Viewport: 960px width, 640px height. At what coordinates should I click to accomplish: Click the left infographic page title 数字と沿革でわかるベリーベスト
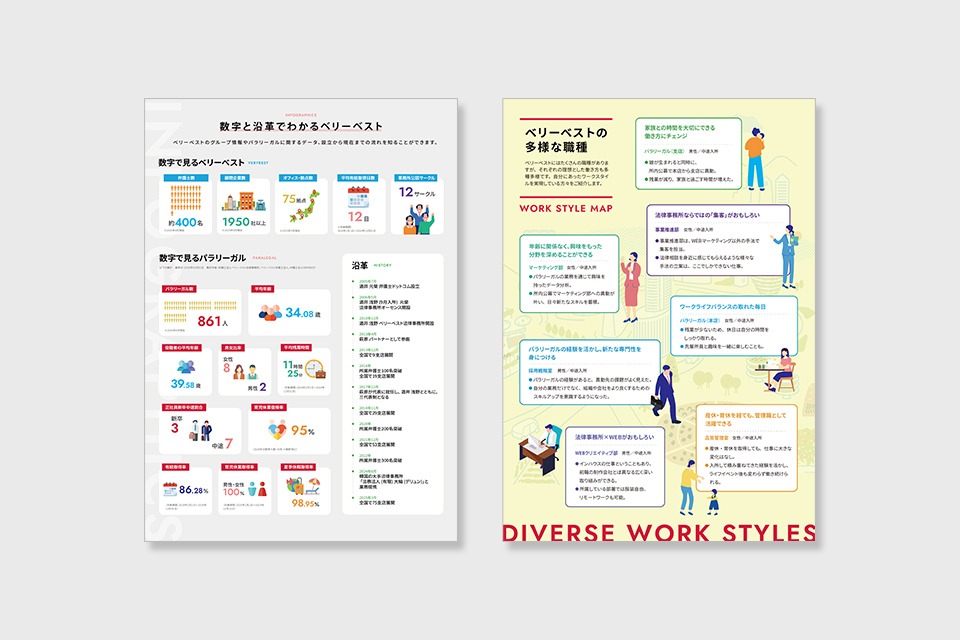[301, 127]
